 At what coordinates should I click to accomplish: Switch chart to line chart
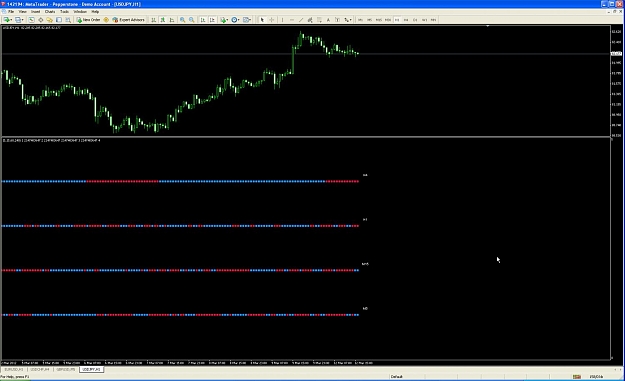pyautogui.click(x=172, y=20)
